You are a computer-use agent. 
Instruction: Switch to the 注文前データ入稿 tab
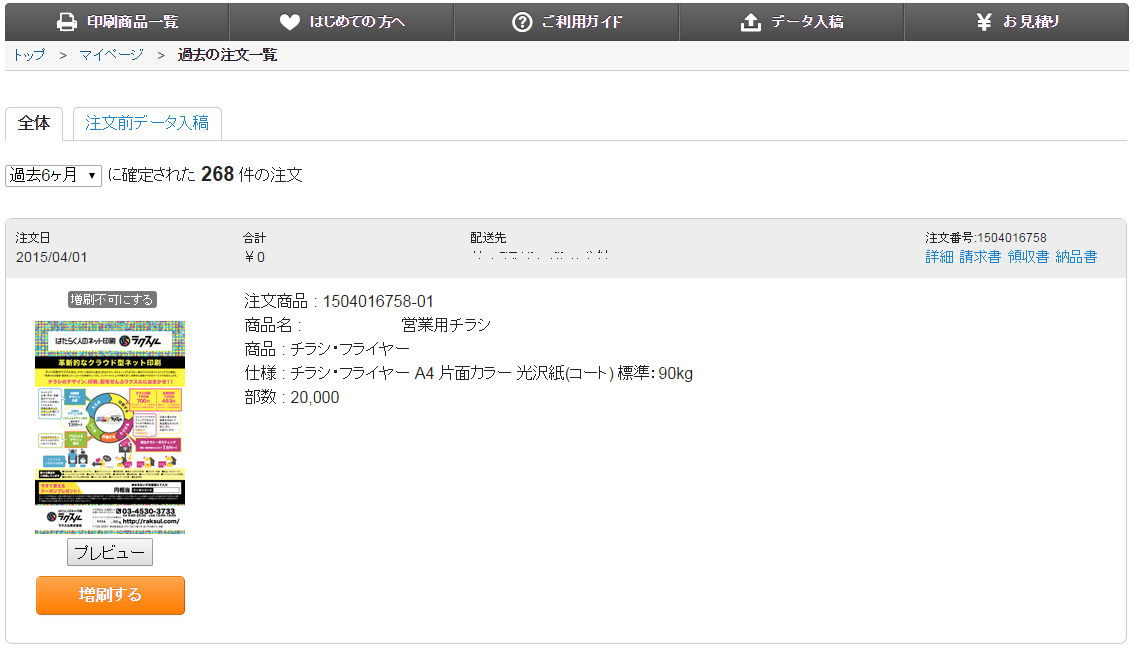click(147, 123)
